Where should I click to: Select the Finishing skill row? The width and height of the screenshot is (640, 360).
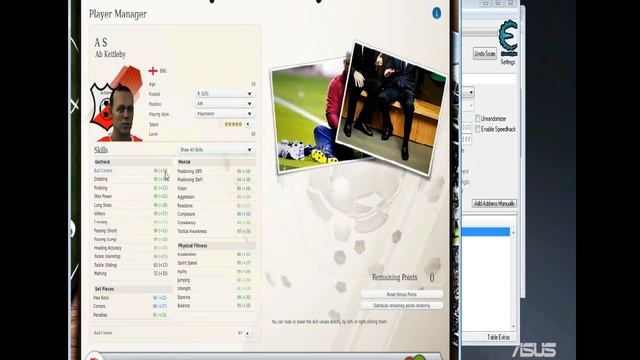tap(131, 188)
